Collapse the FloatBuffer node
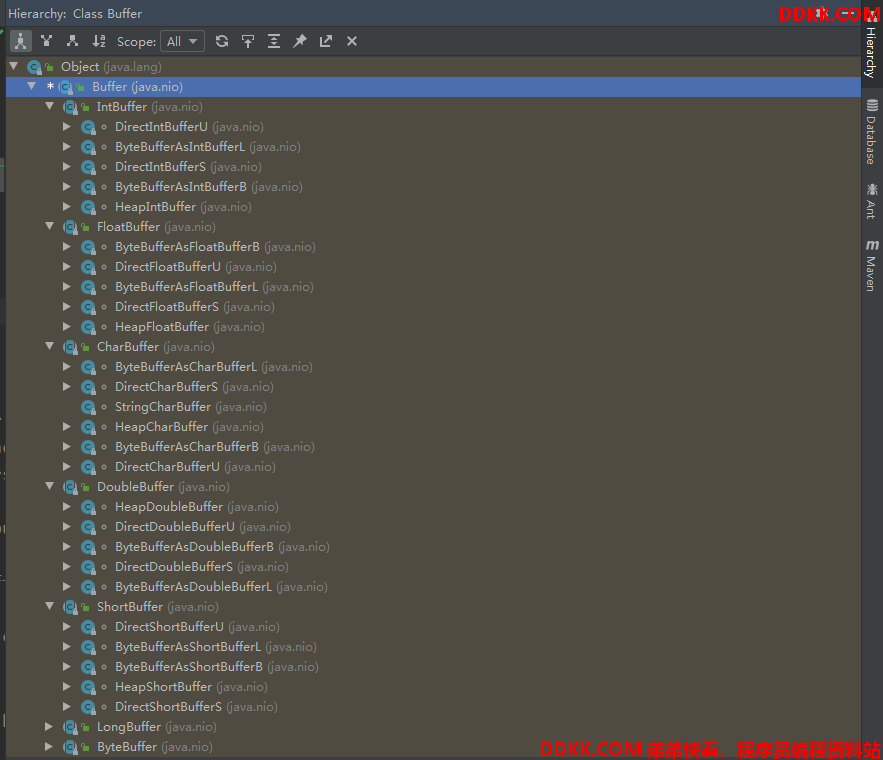Screen dimensions: 883x760 [49, 227]
